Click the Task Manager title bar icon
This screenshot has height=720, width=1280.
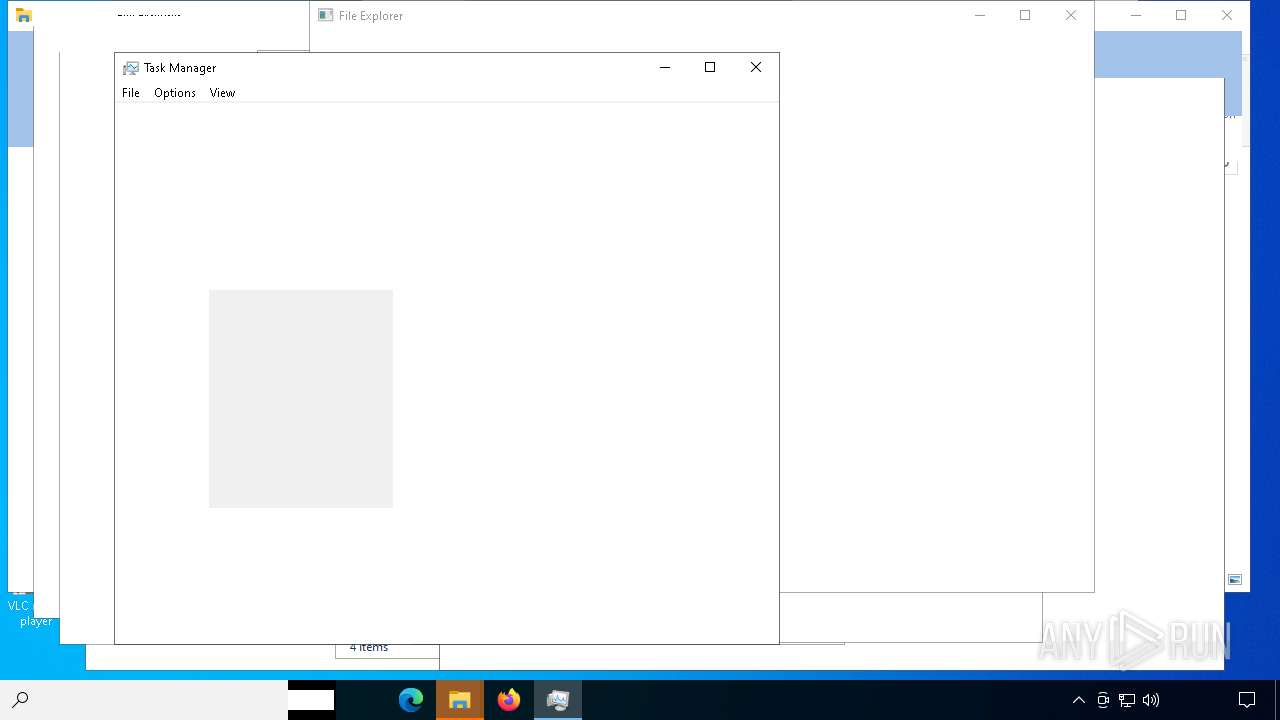(131, 68)
